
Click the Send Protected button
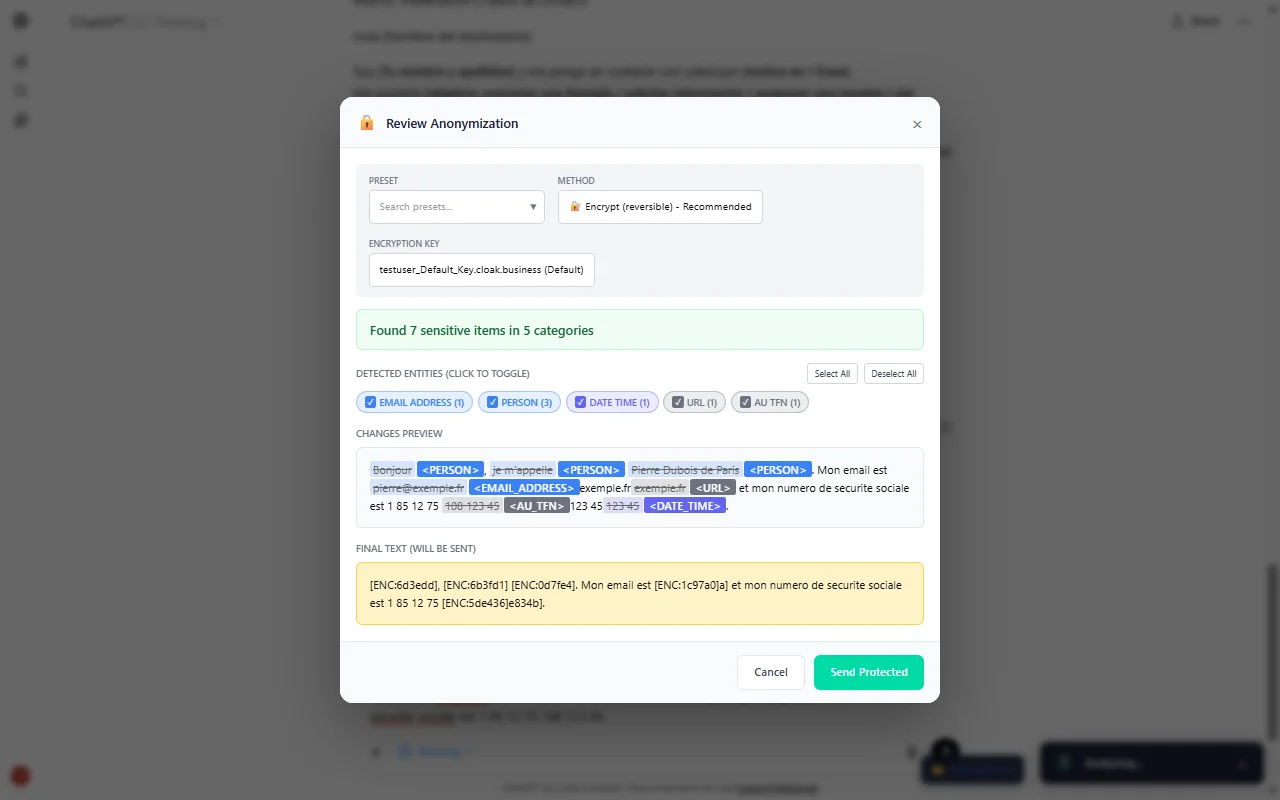pos(868,672)
